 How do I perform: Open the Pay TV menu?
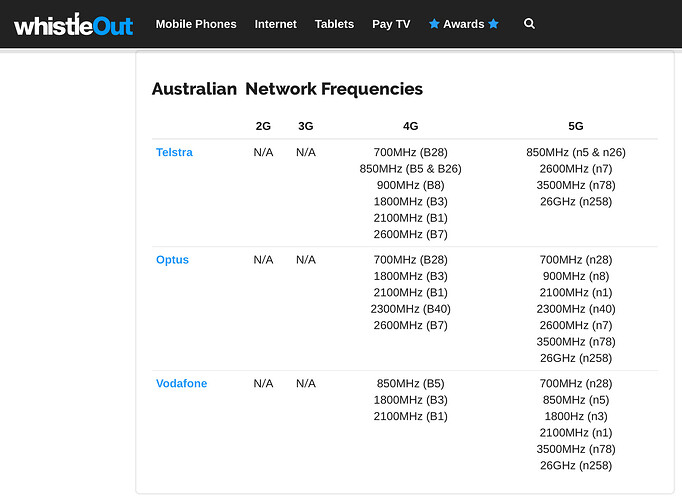[x=391, y=24]
